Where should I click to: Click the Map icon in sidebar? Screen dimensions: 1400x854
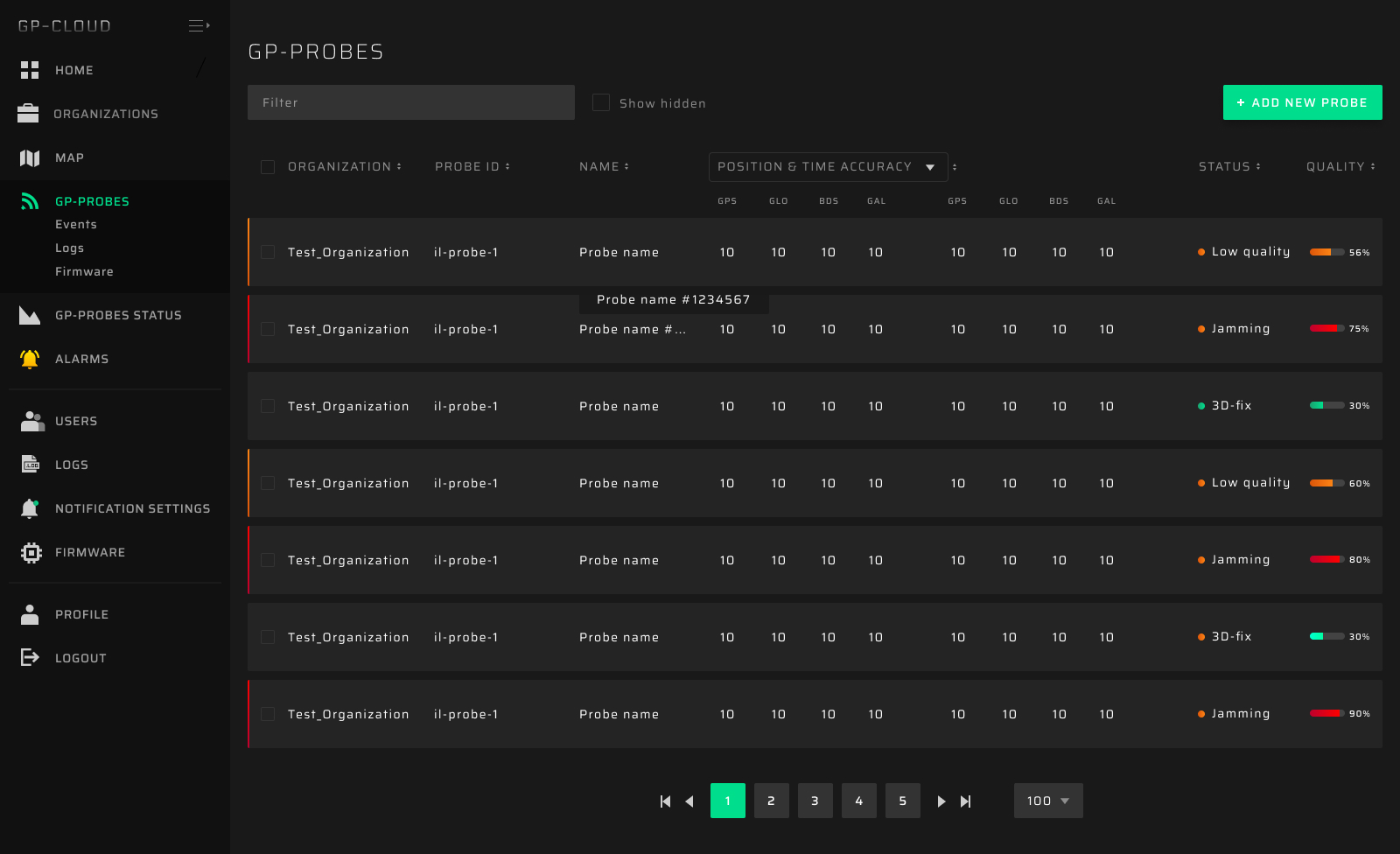point(30,157)
